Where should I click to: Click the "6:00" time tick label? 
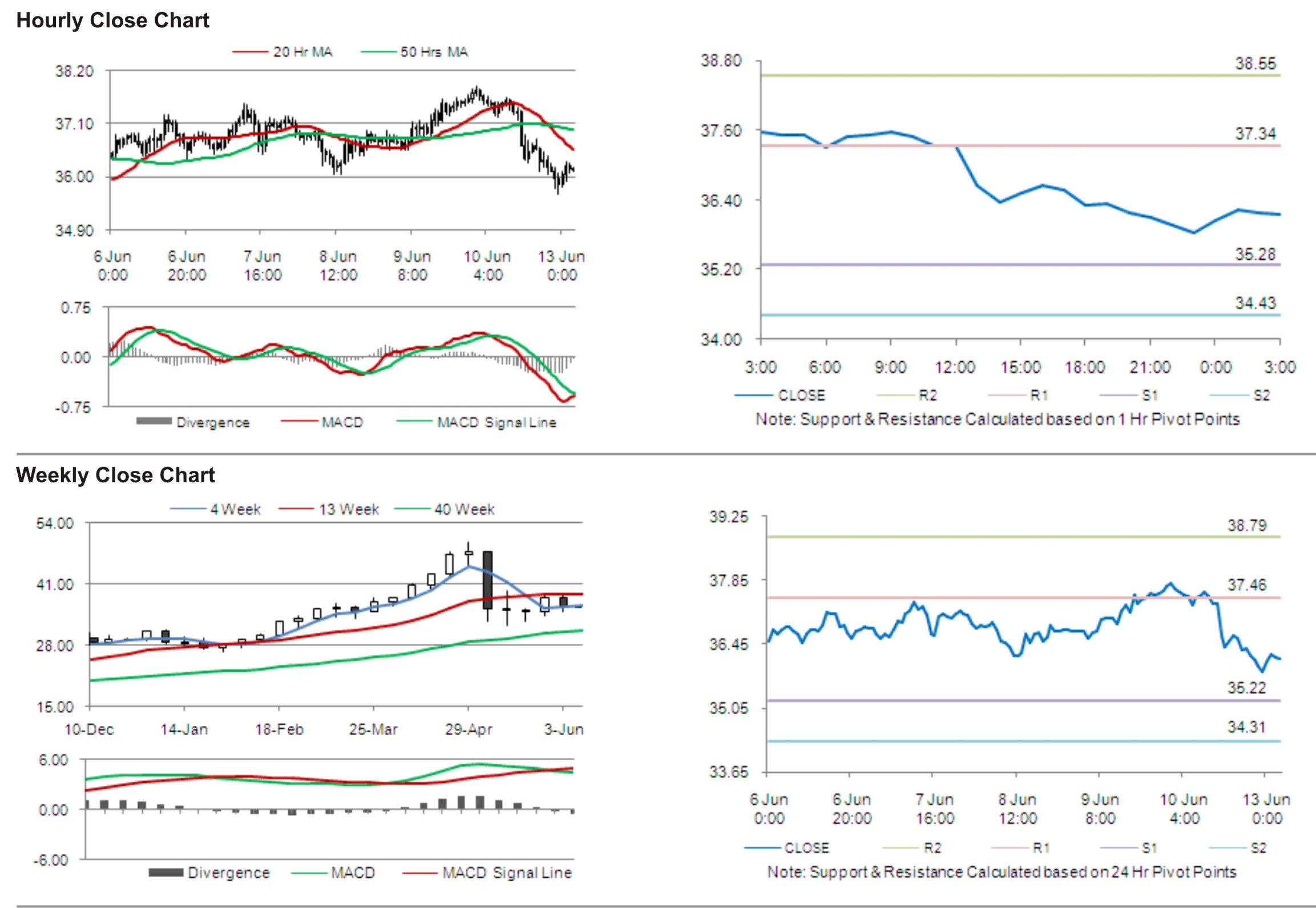825,367
